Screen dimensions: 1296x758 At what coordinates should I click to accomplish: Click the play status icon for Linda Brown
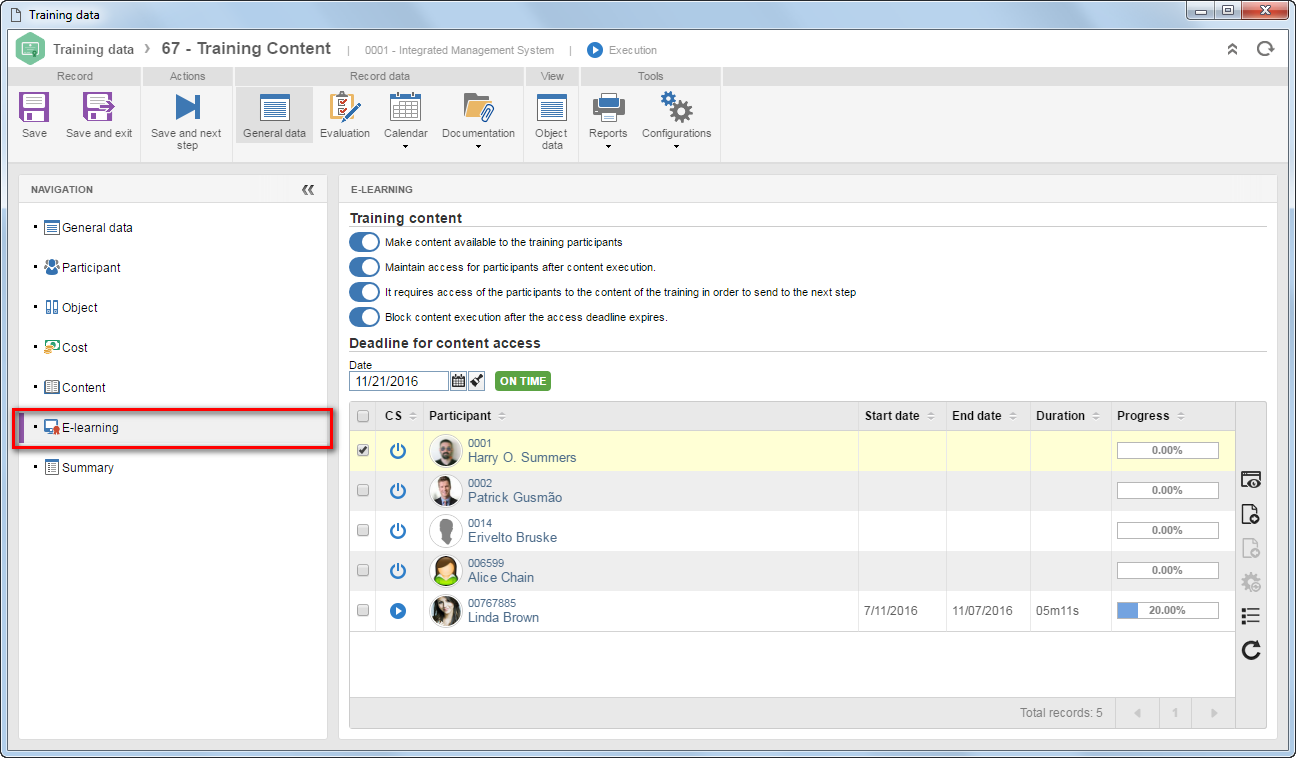398,611
